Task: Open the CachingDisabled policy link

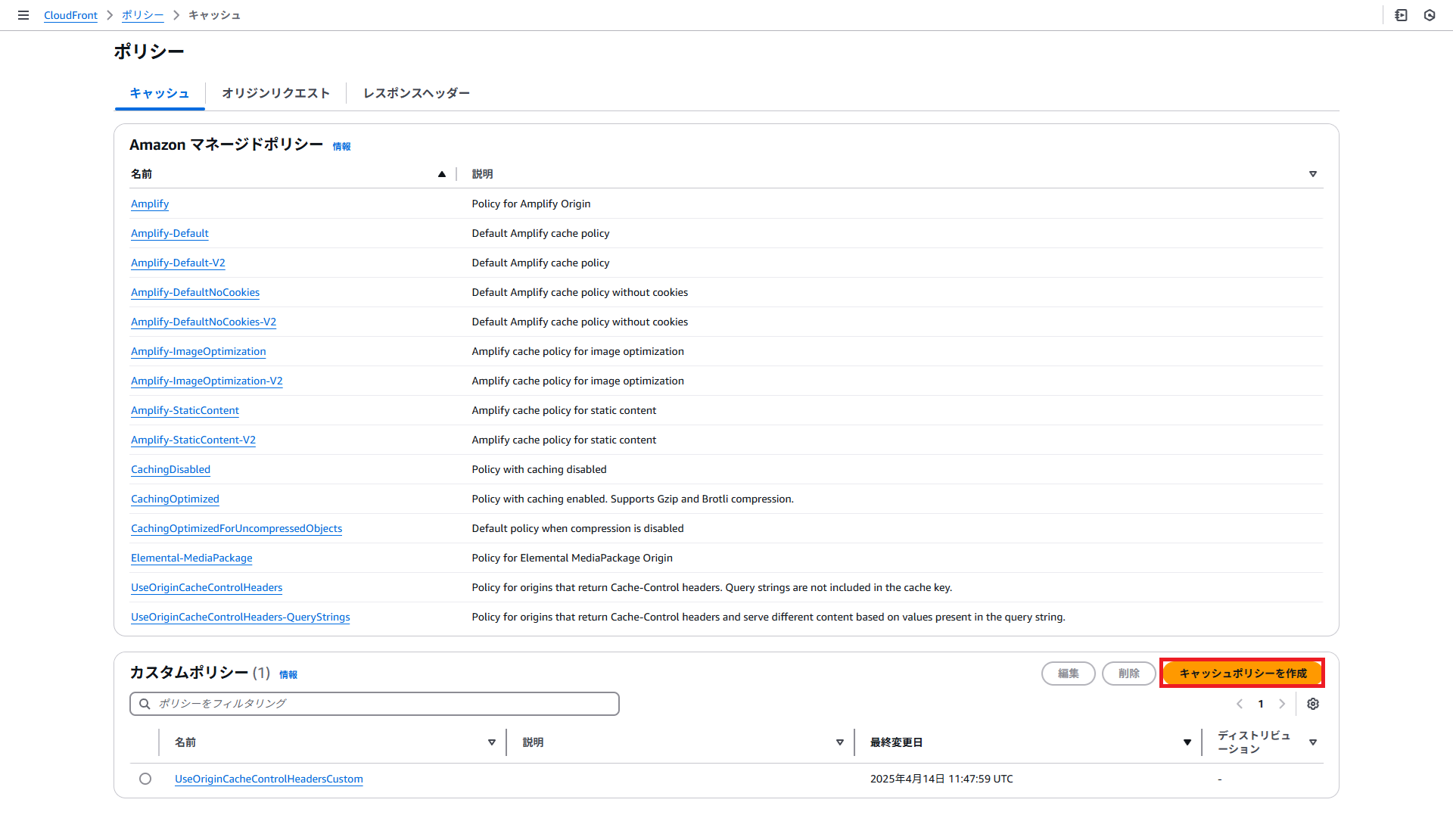Action: point(170,469)
